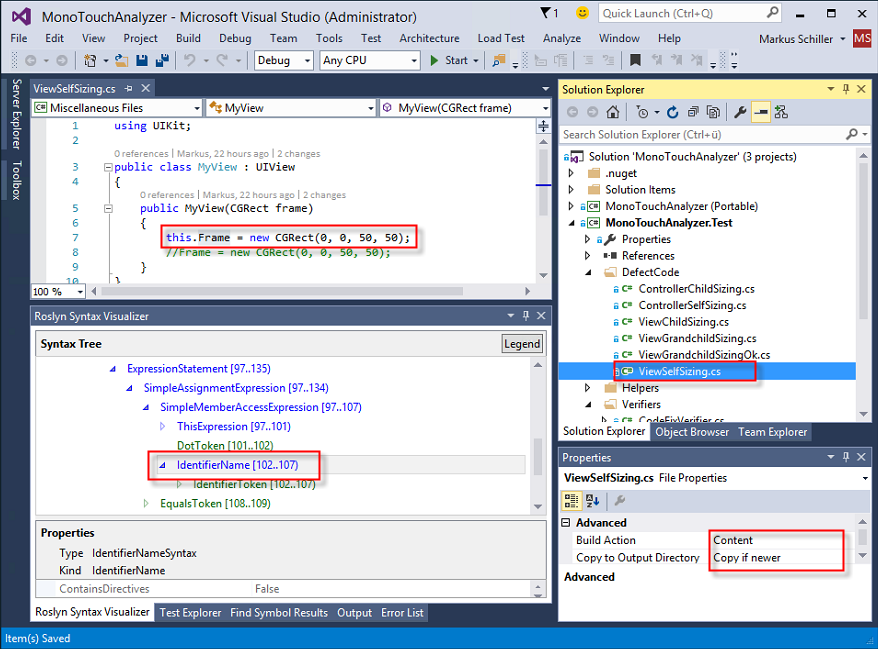
Task: Expand the Helpers folder node
Action: (x=588, y=387)
